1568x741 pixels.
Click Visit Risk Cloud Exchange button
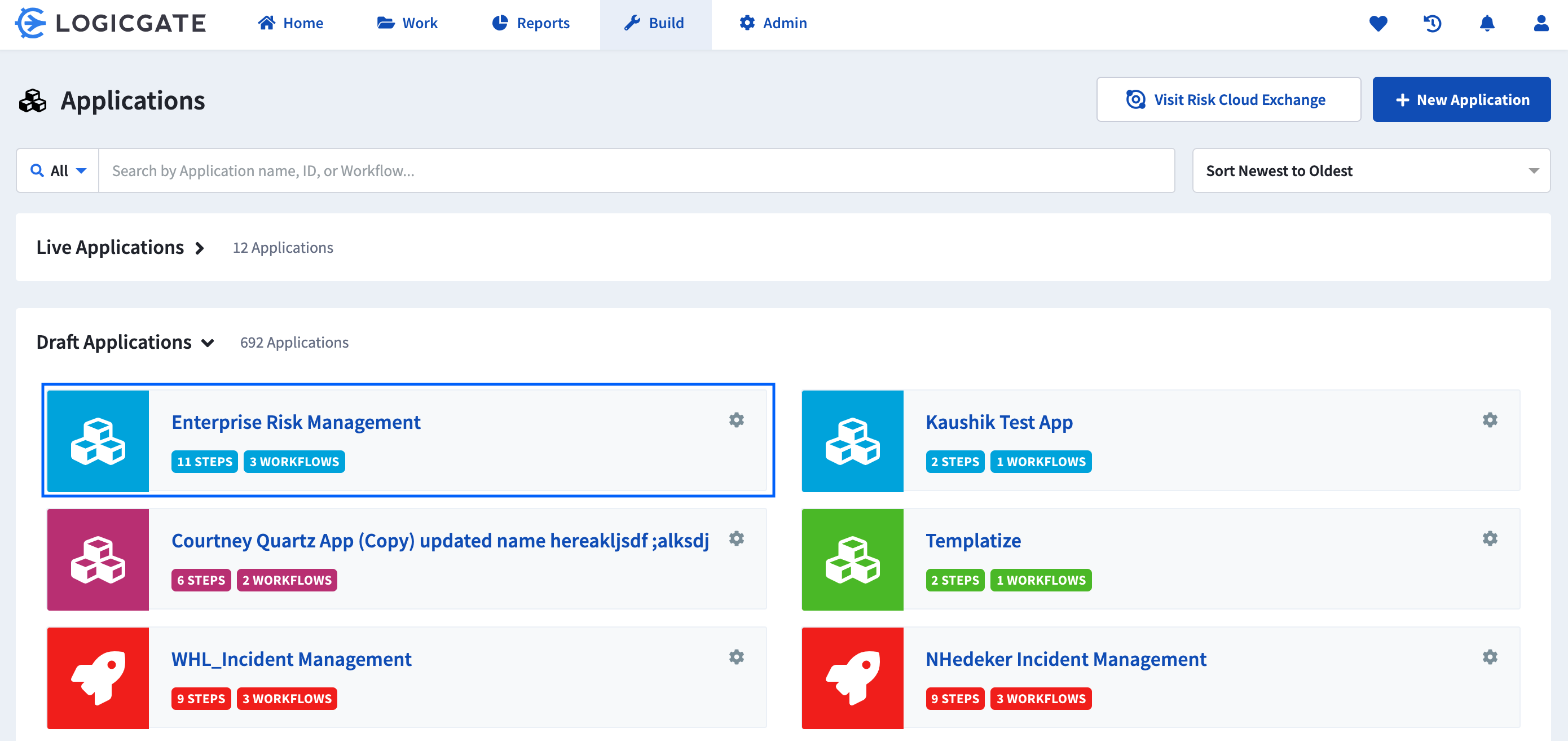pos(1228,99)
